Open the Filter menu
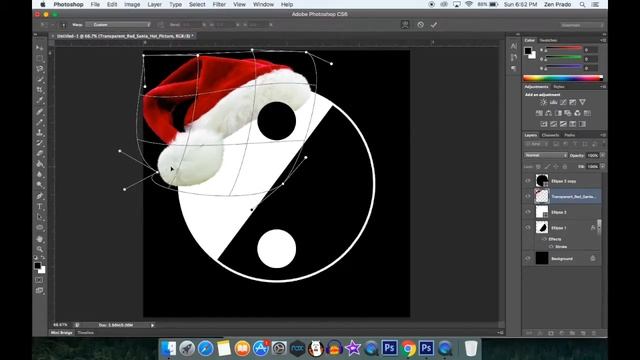Image resolution: width=640 pixels, height=360 pixels. 219,4
